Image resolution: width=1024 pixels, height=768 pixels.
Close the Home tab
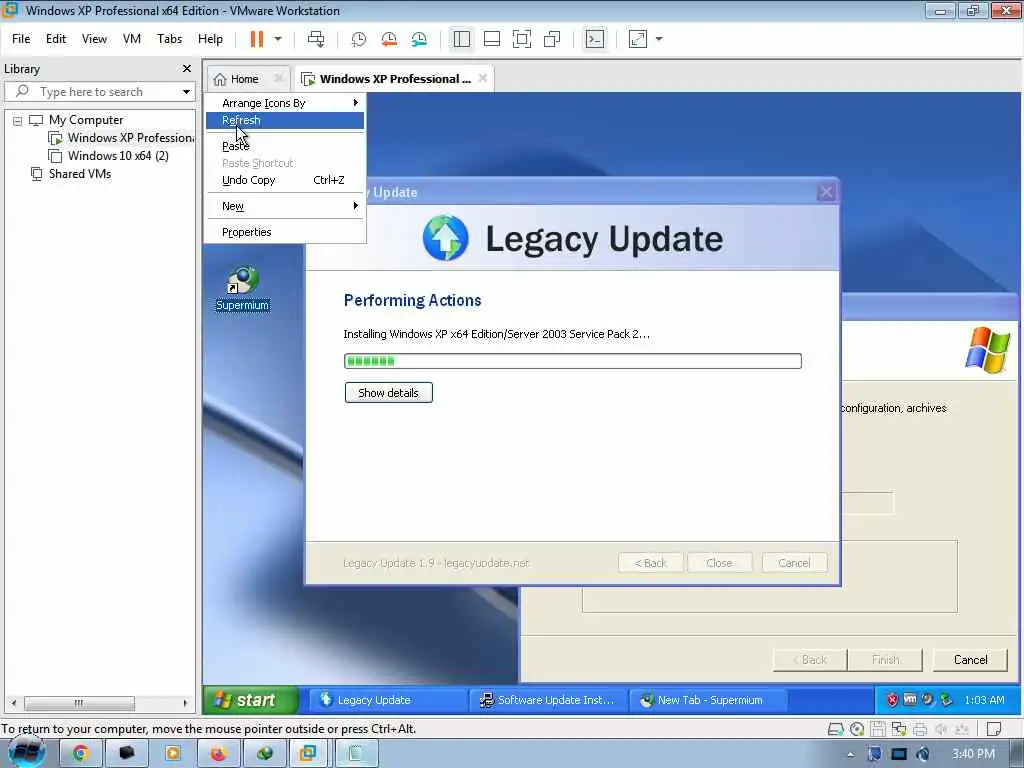pos(279,78)
